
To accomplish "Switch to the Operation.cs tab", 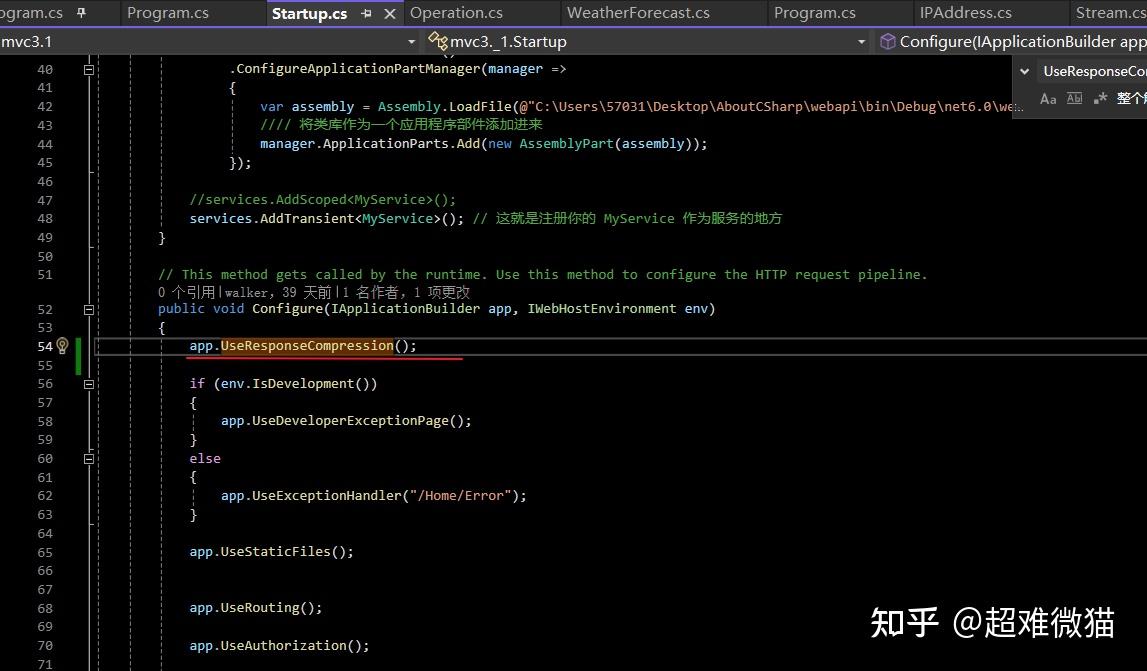I will pyautogui.click(x=459, y=13).
